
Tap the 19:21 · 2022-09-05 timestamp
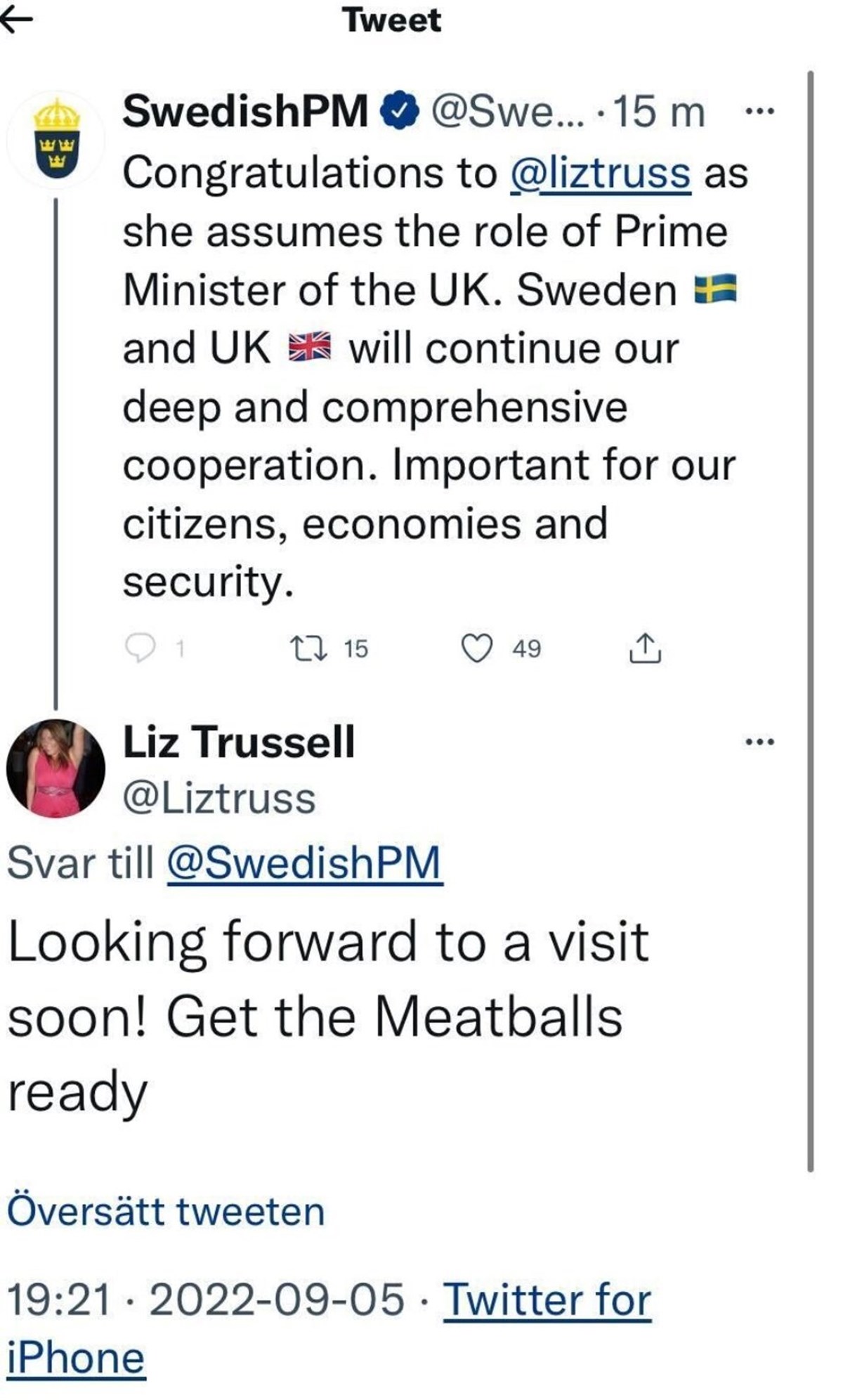206,1299
